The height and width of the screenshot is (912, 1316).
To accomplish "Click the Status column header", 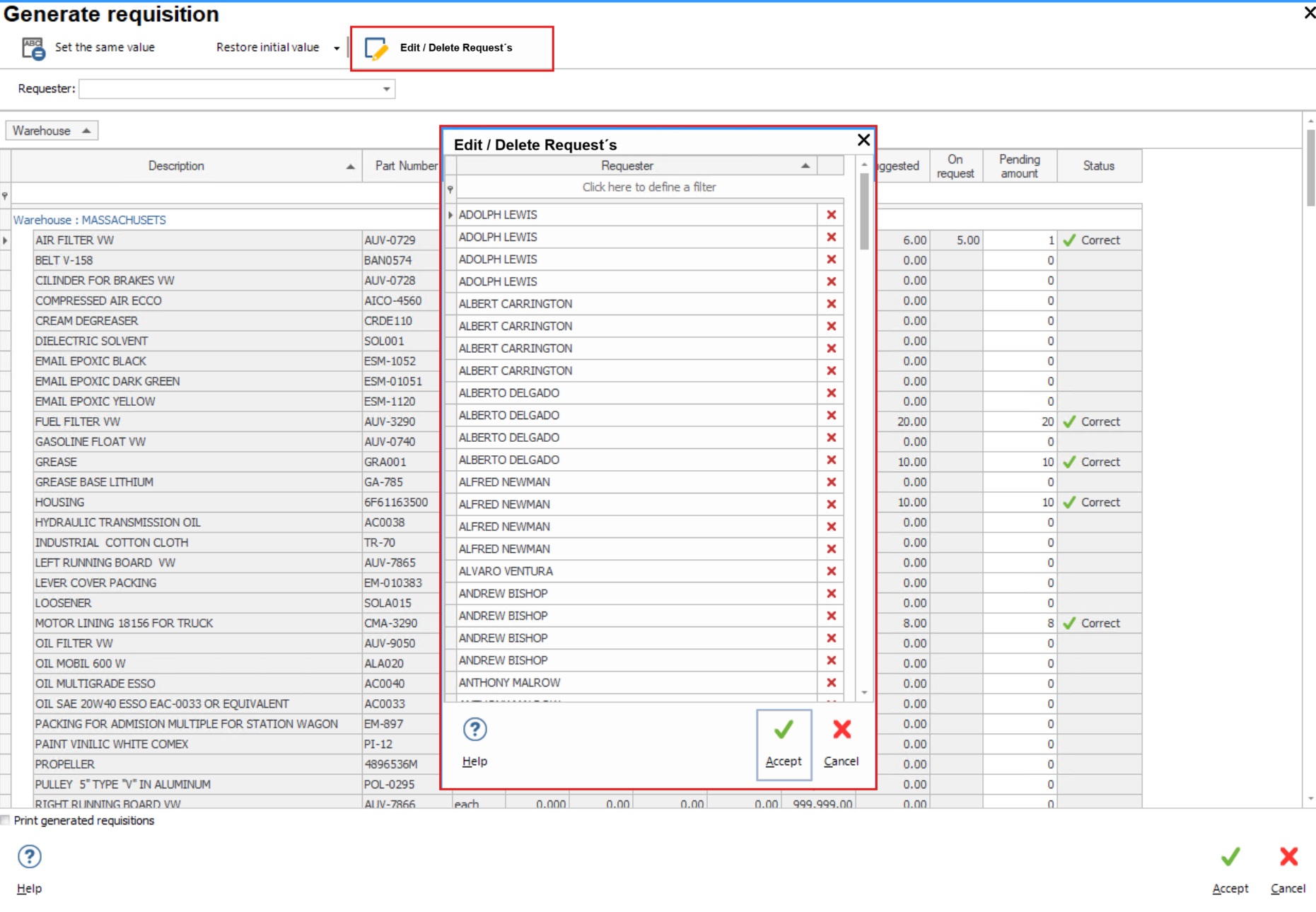I will [x=1099, y=166].
